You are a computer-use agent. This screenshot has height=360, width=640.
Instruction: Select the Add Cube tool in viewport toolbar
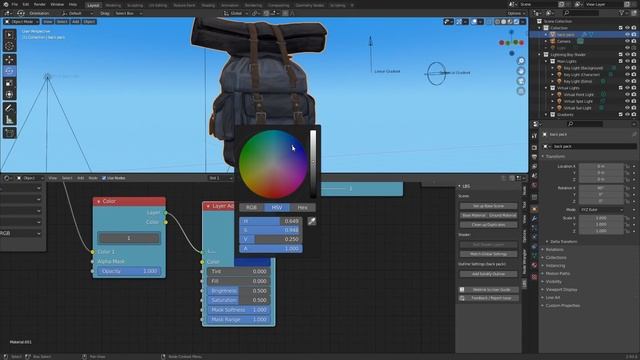(9, 133)
